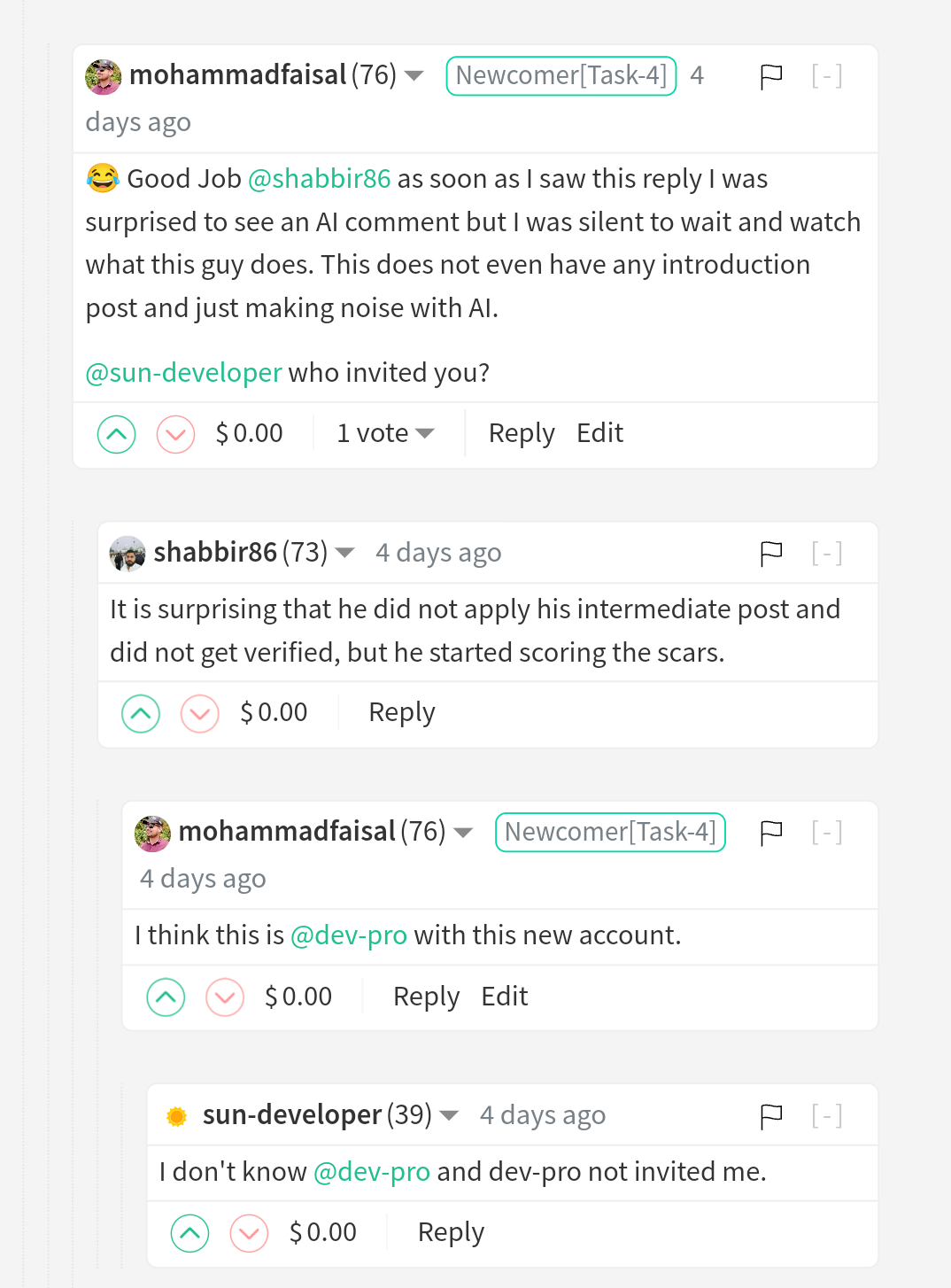Upvote shabbir86's comment about intermediate post
The image size is (951, 1288).
(x=141, y=714)
